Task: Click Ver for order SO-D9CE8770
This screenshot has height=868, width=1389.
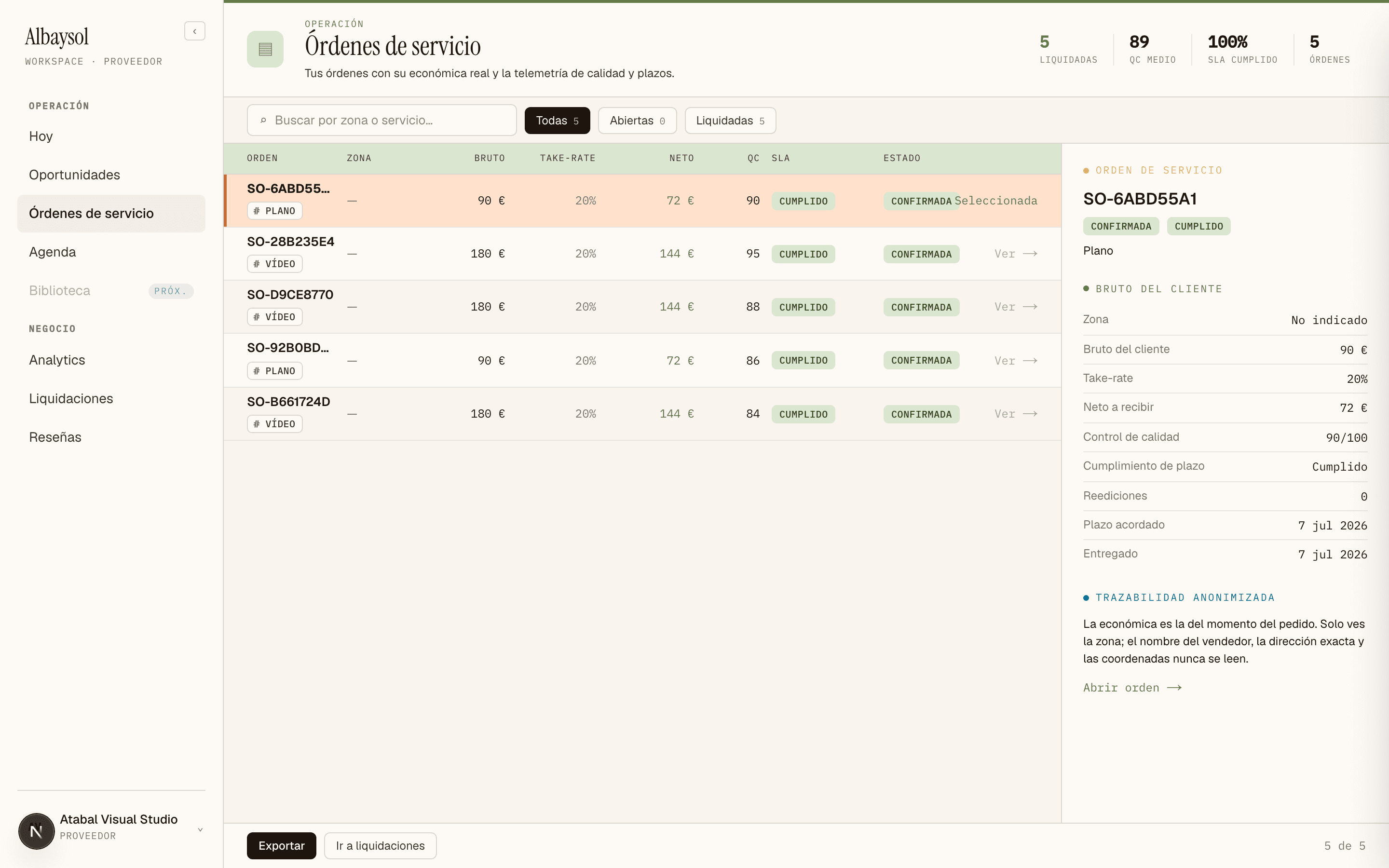Action: point(1015,307)
